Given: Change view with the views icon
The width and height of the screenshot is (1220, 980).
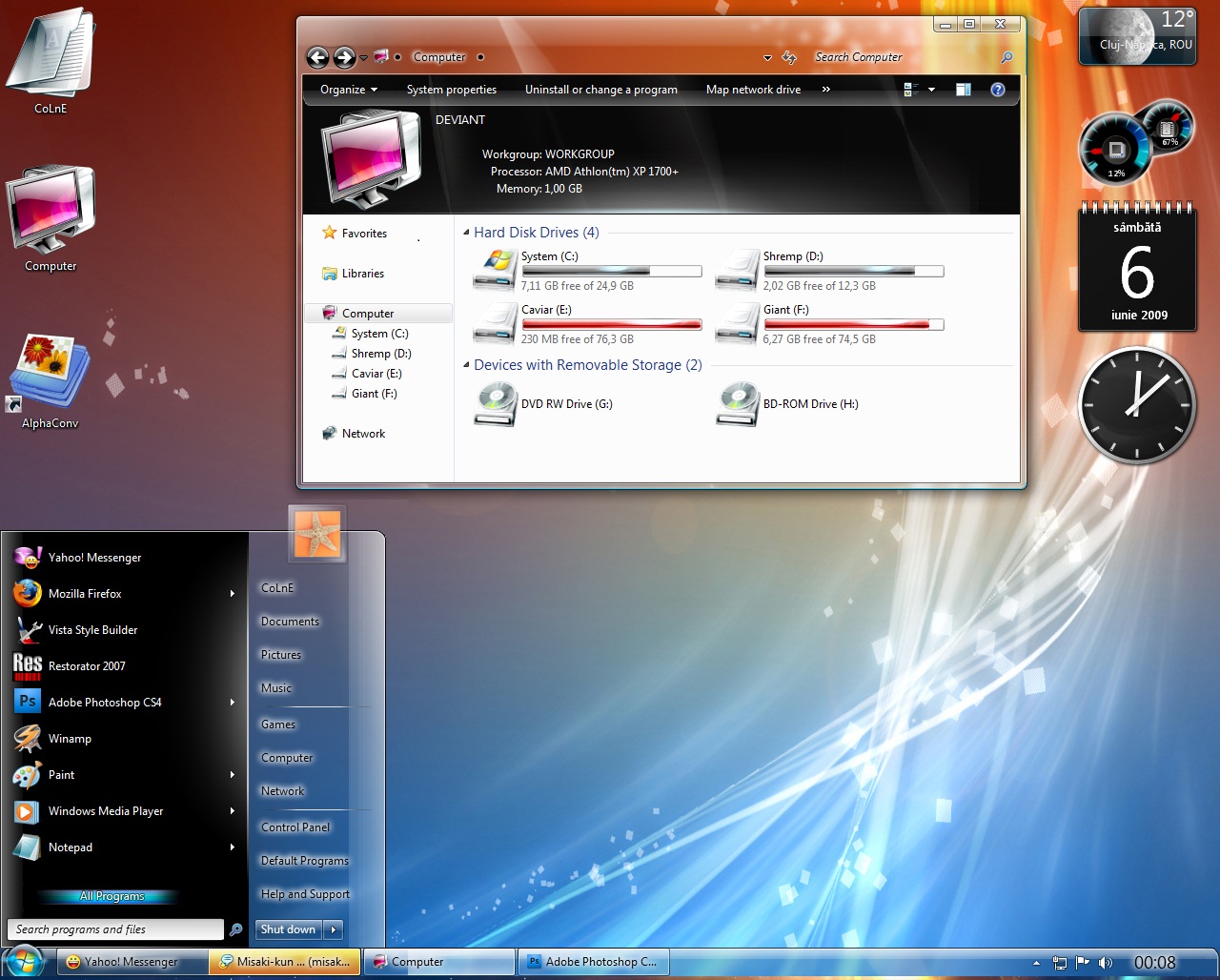Looking at the screenshot, I should coord(911,90).
